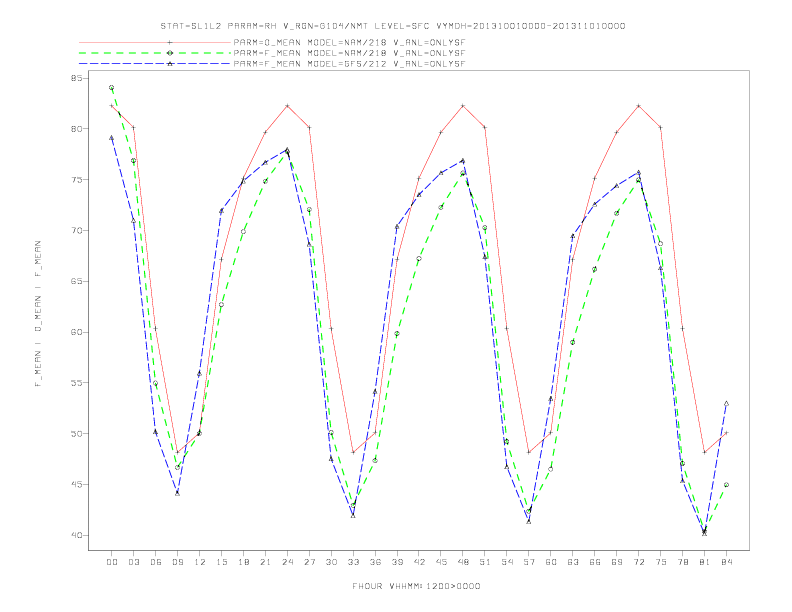Click the forecast hour tick 84
Screen dimensions: 792x612
[726, 562]
